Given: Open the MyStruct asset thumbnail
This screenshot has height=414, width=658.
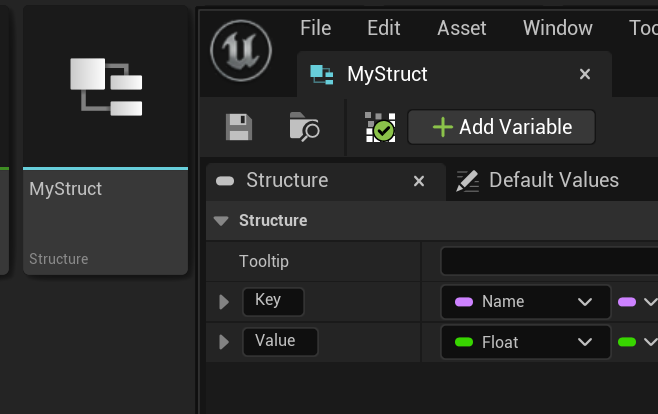Looking at the screenshot, I should pos(105,87).
